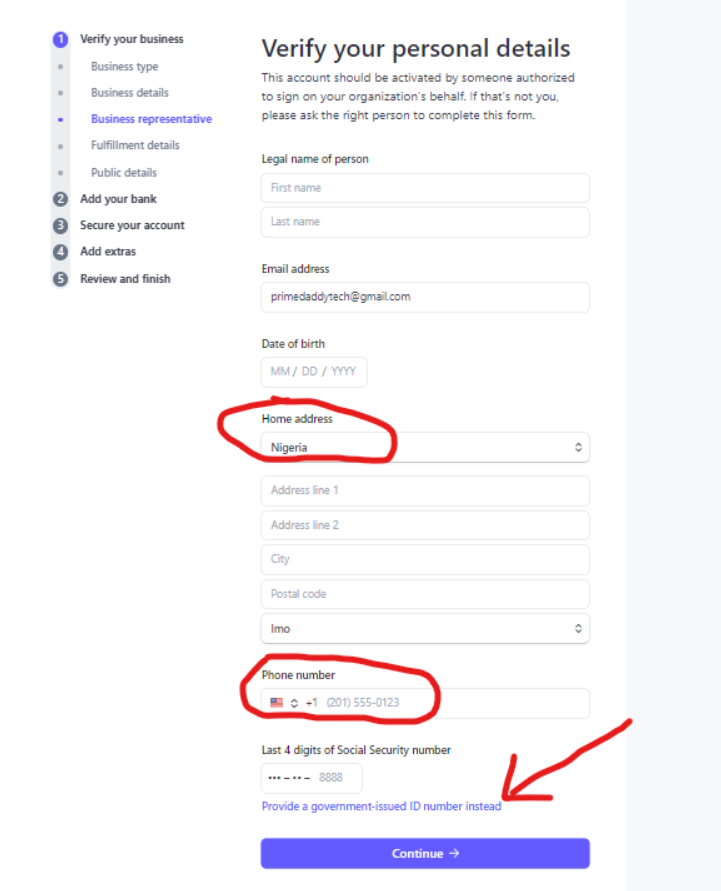The width and height of the screenshot is (721, 891).
Task: Click the step 3 number icon
Action: coord(60,226)
